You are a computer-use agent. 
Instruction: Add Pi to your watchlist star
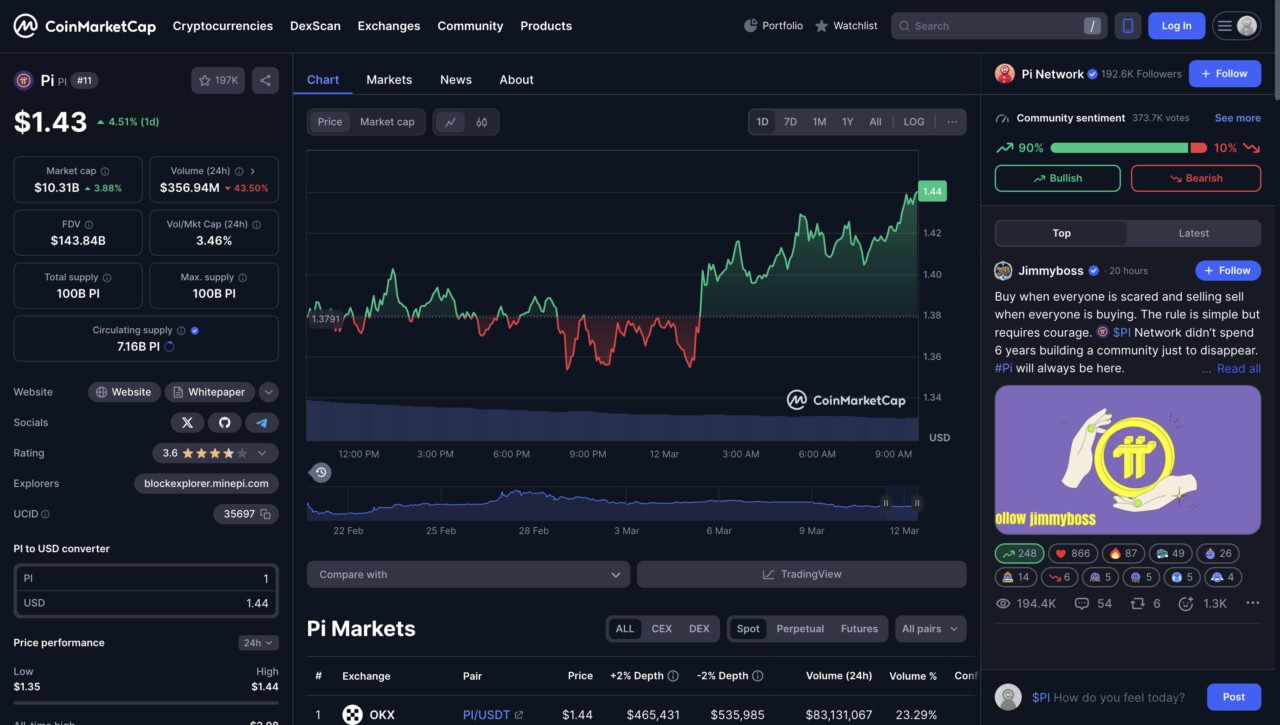click(x=206, y=80)
